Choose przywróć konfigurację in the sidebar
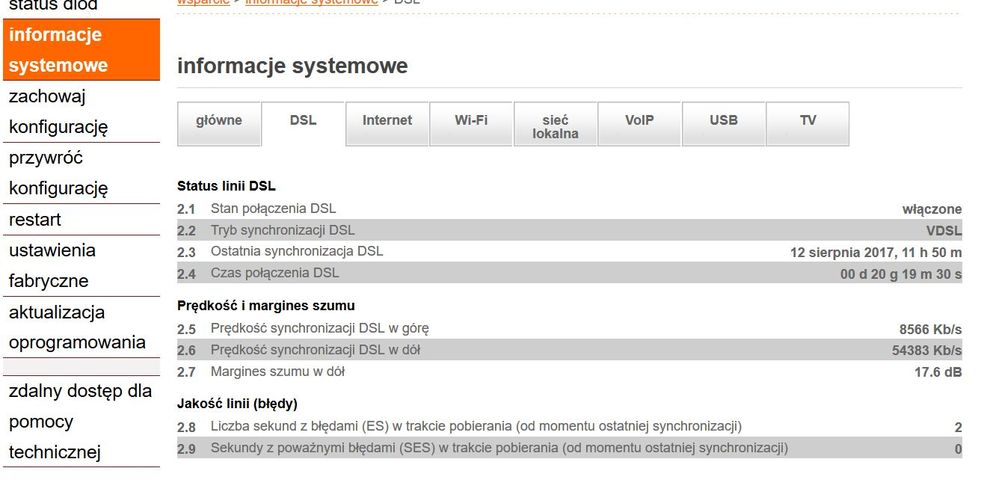The height and width of the screenshot is (503, 999). pyautogui.click(x=58, y=173)
